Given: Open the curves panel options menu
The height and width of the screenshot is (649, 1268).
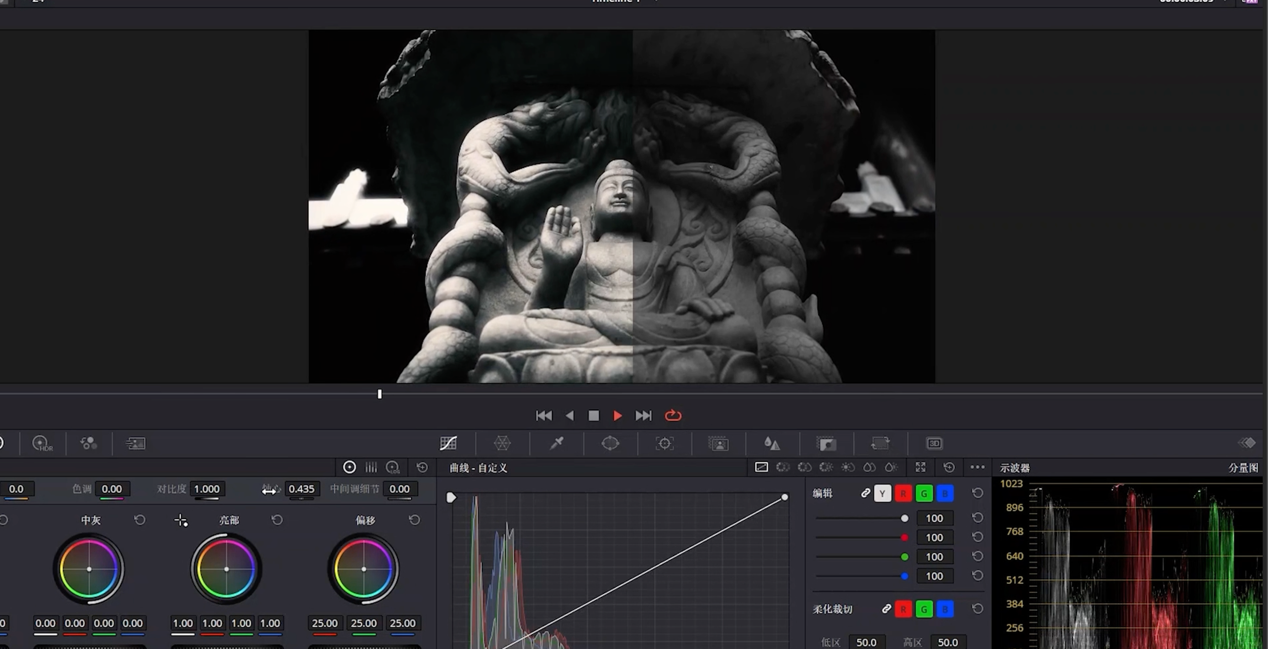Looking at the screenshot, I should [977, 467].
